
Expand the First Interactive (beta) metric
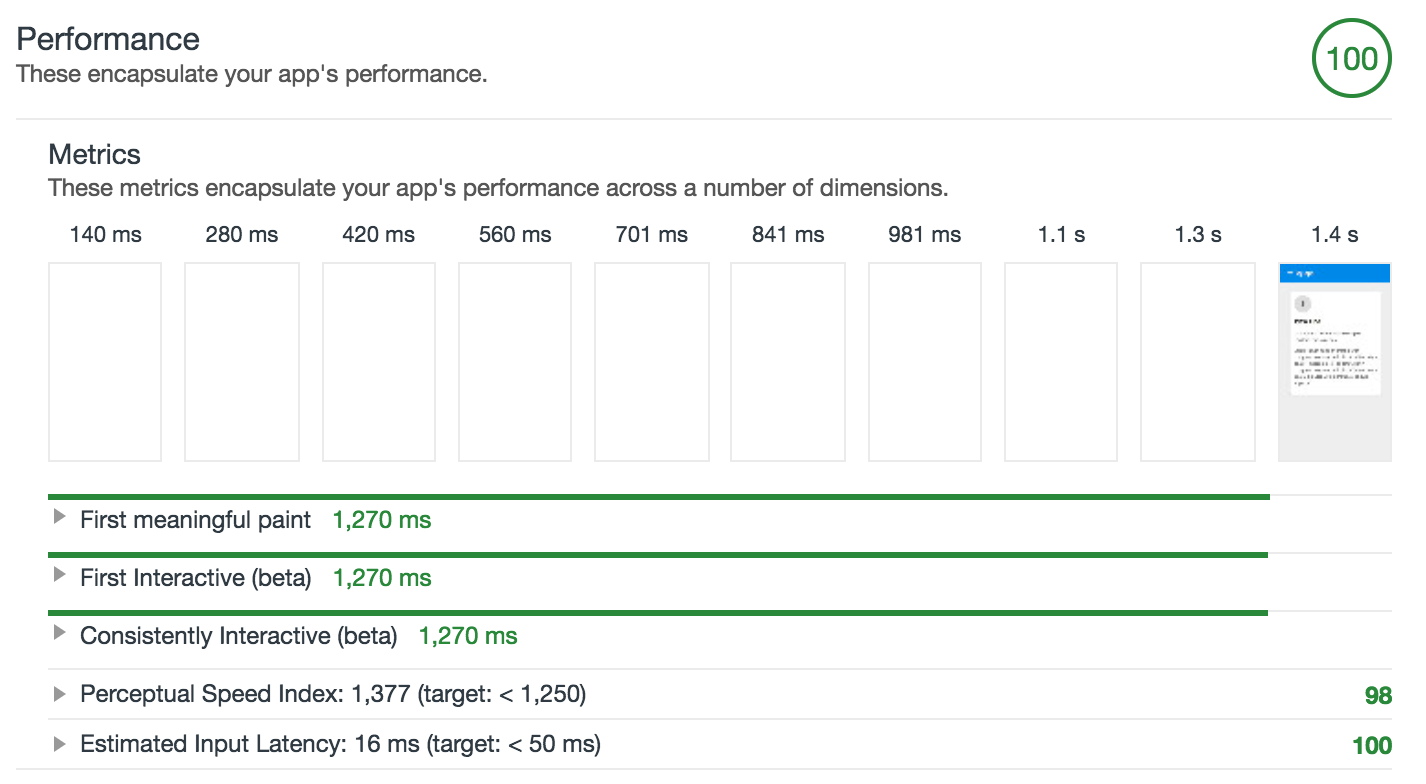pos(60,576)
